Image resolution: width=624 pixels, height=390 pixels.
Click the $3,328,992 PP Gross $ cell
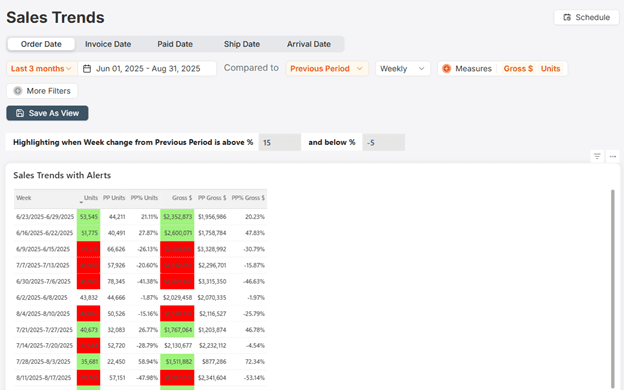[x=212, y=249]
